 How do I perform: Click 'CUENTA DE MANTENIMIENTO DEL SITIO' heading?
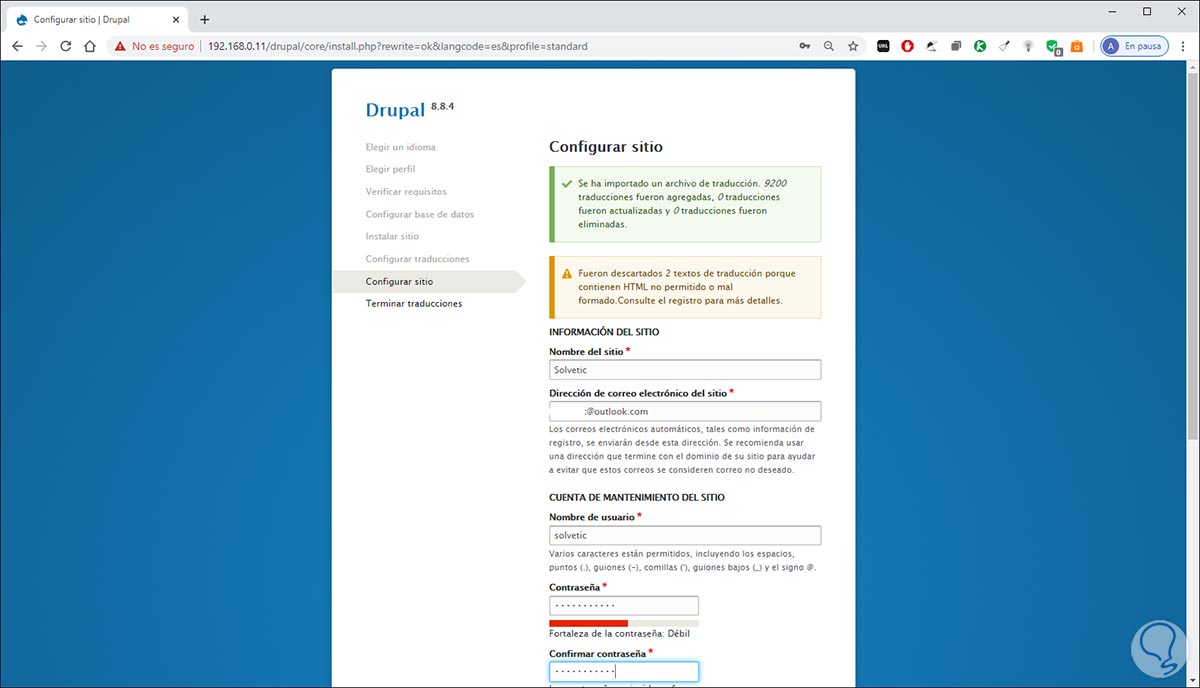[x=637, y=497]
